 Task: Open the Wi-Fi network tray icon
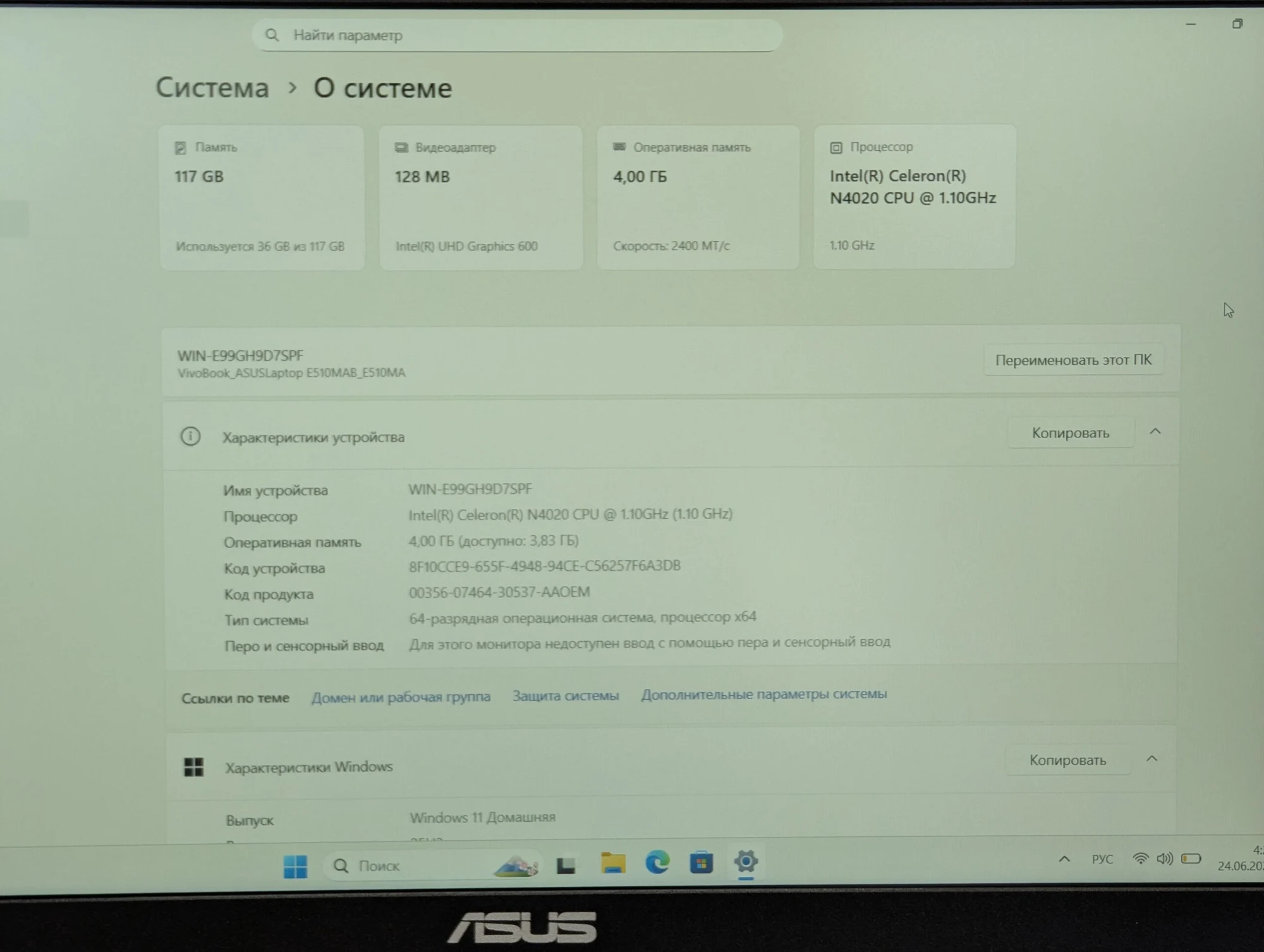click(1140, 858)
